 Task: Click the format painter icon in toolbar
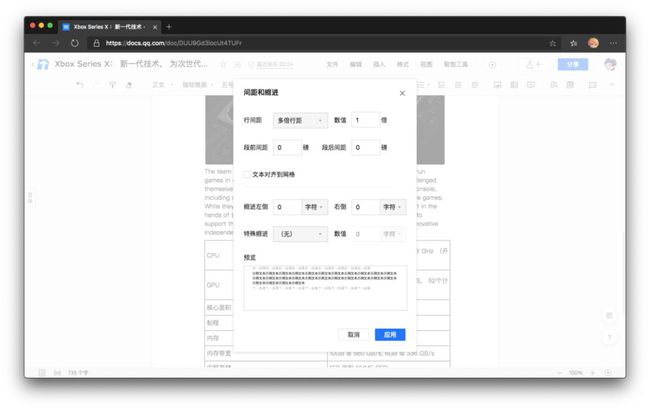click(x=112, y=85)
